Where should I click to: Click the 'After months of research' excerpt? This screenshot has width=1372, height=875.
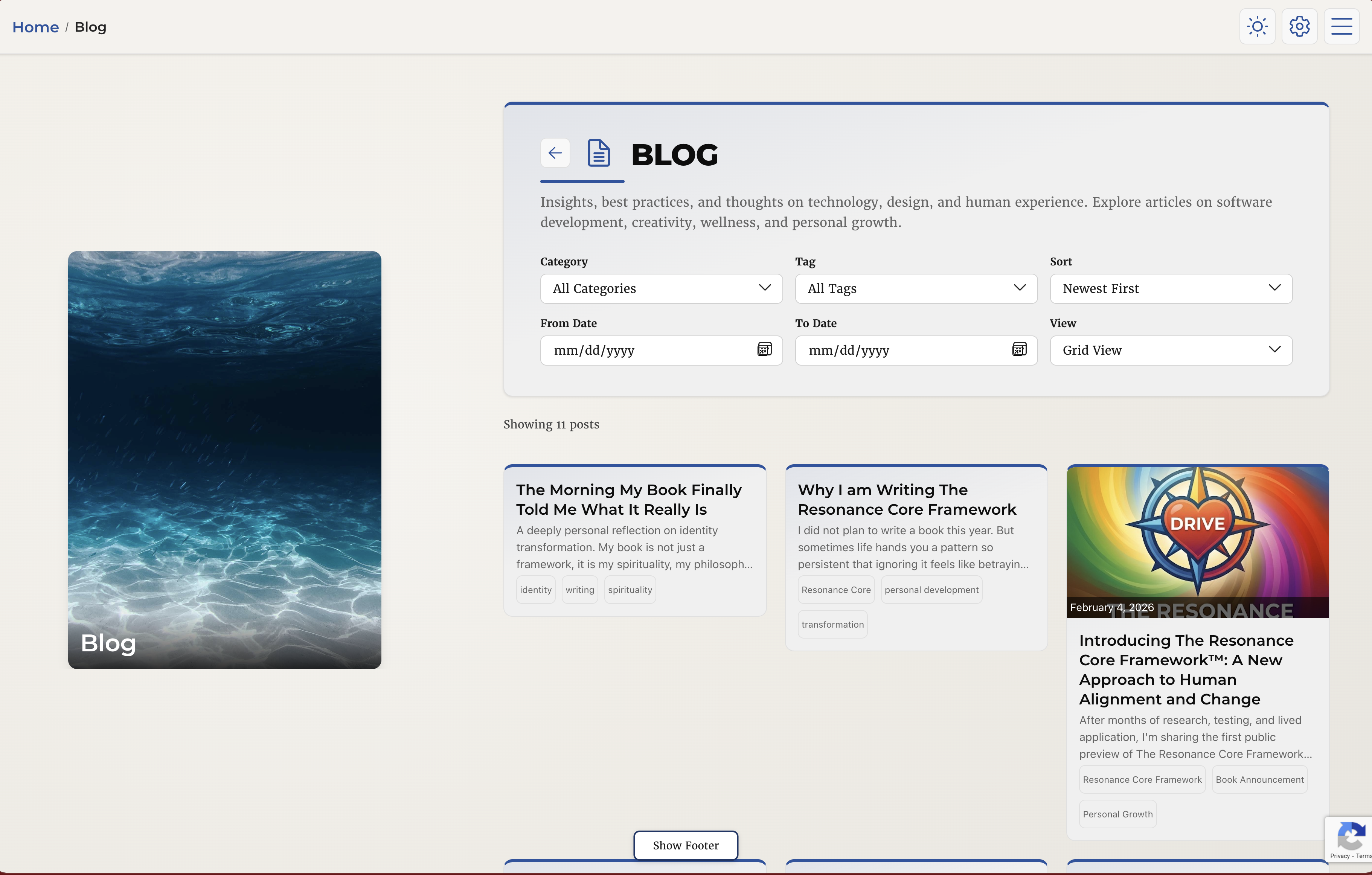tap(1195, 736)
